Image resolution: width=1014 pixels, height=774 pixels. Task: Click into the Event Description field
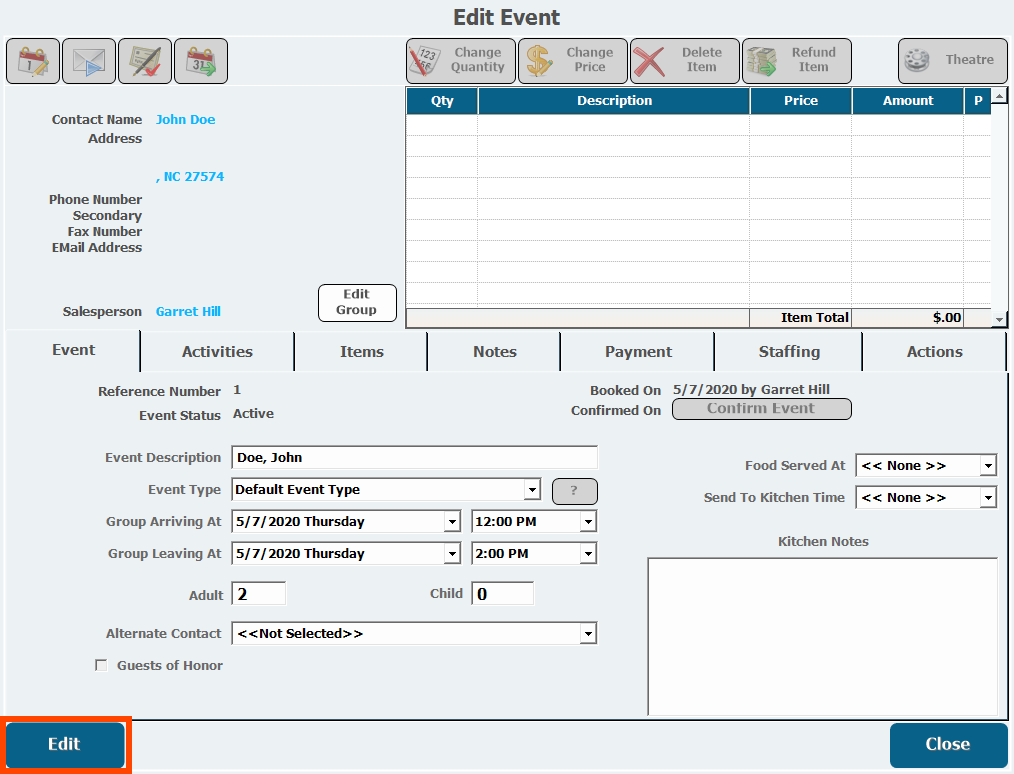pyautogui.click(x=414, y=458)
